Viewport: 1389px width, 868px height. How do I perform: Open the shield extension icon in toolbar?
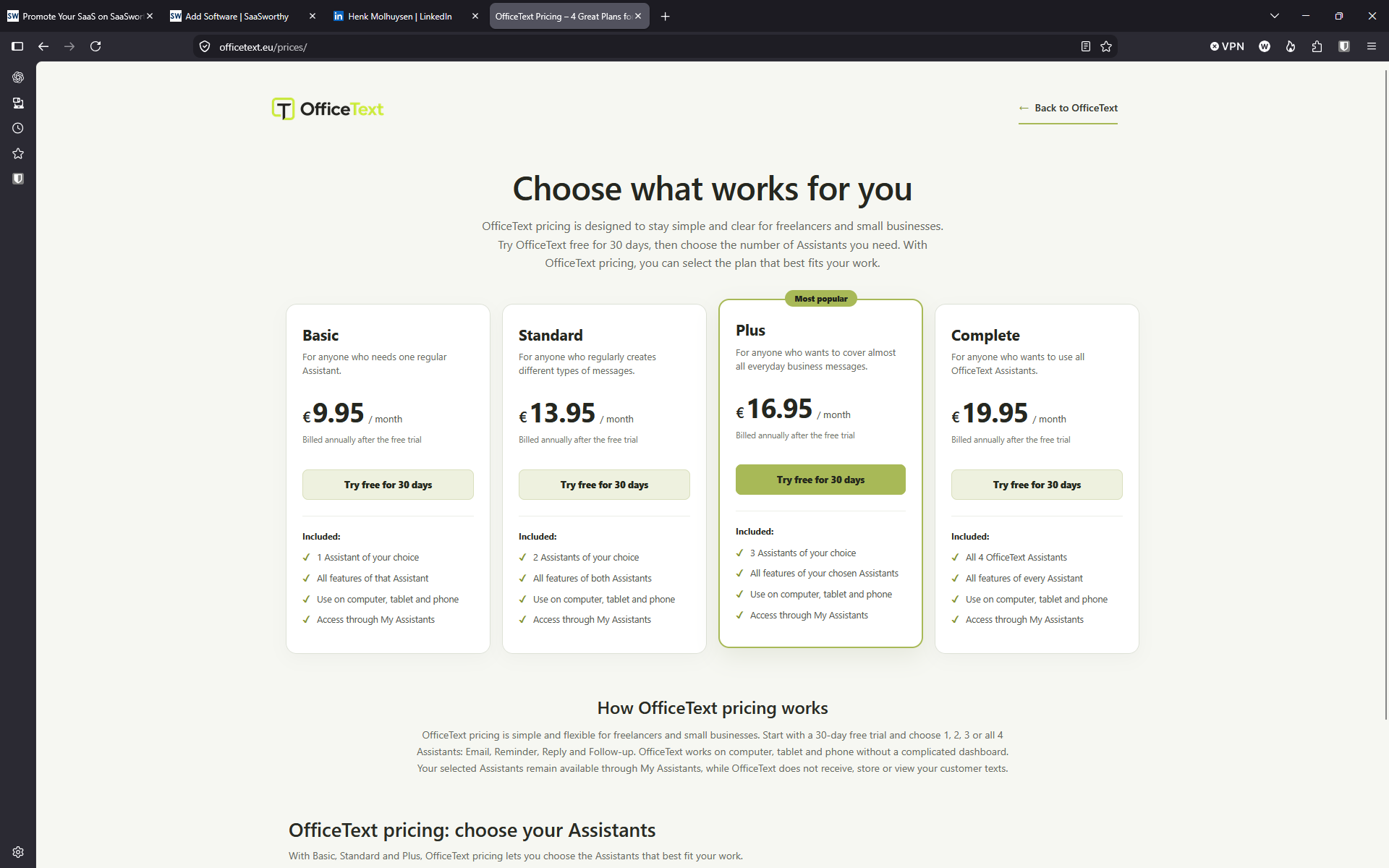click(1344, 46)
